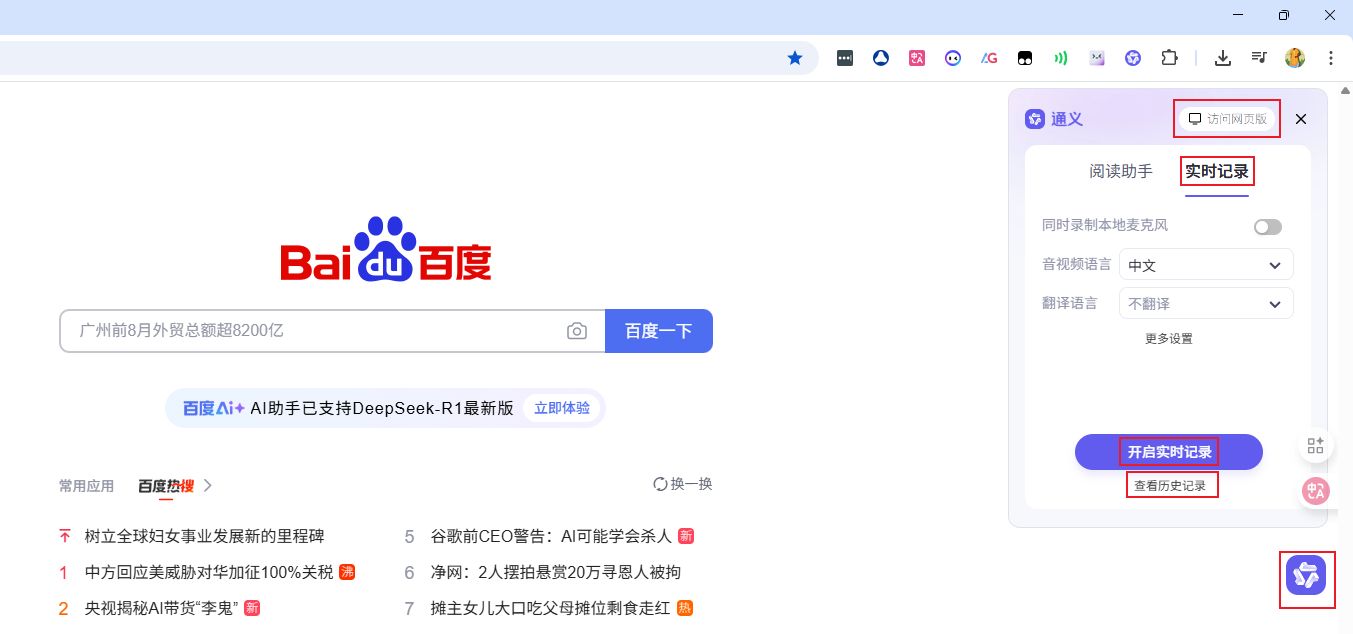Viewport: 1353px width, 634px height.
Task: Click 访问网页版 button in Tongyi panel
Action: click(x=1227, y=119)
